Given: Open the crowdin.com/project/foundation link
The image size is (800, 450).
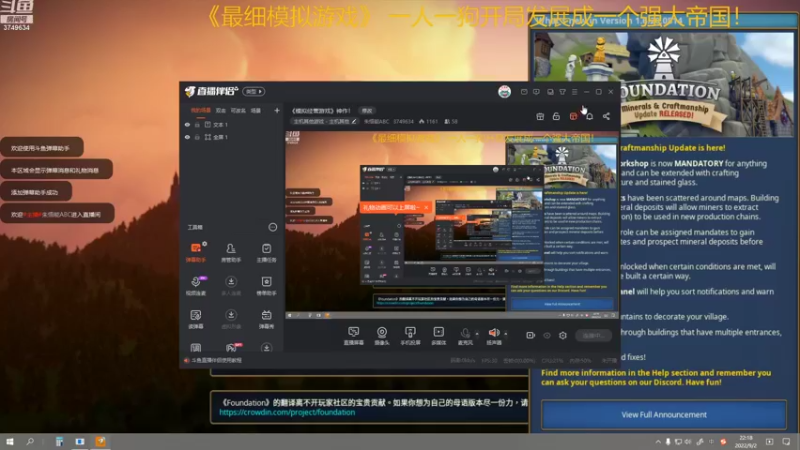Looking at the screenshot, I should (287, 412).
